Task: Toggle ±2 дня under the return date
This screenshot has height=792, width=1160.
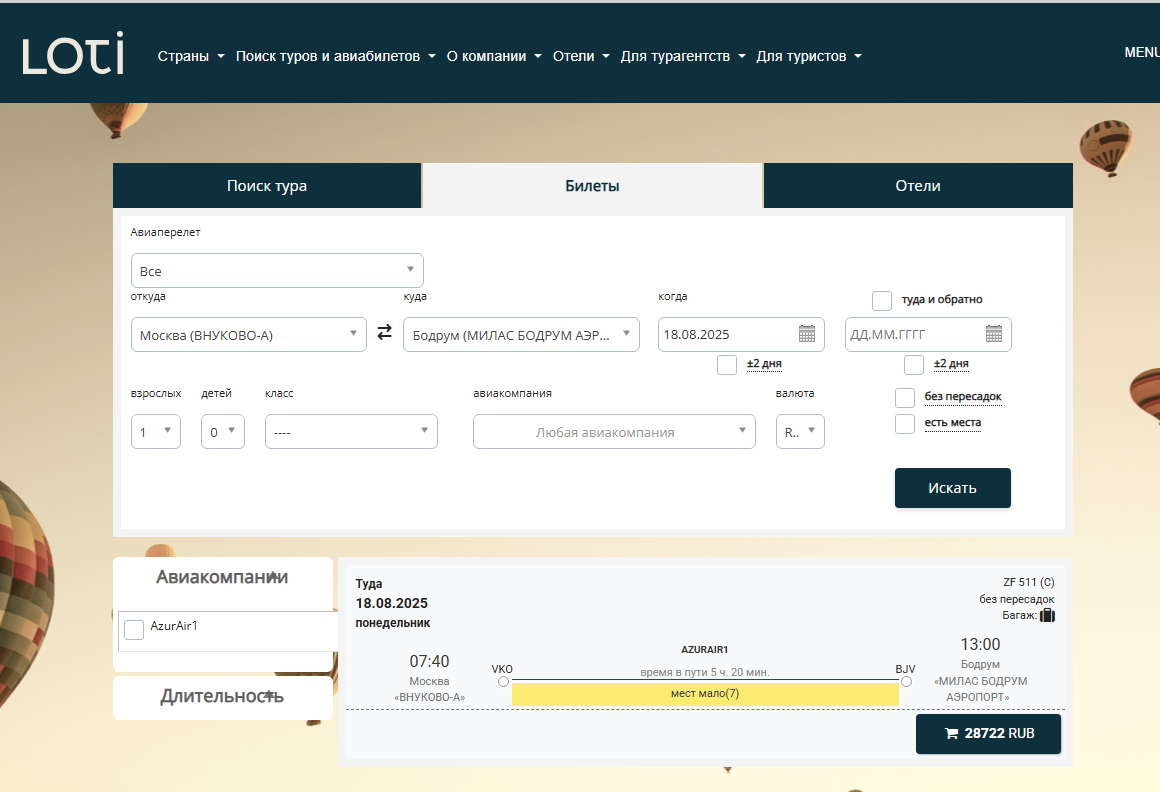Action: pyautogui.click(x=914, y=365)
